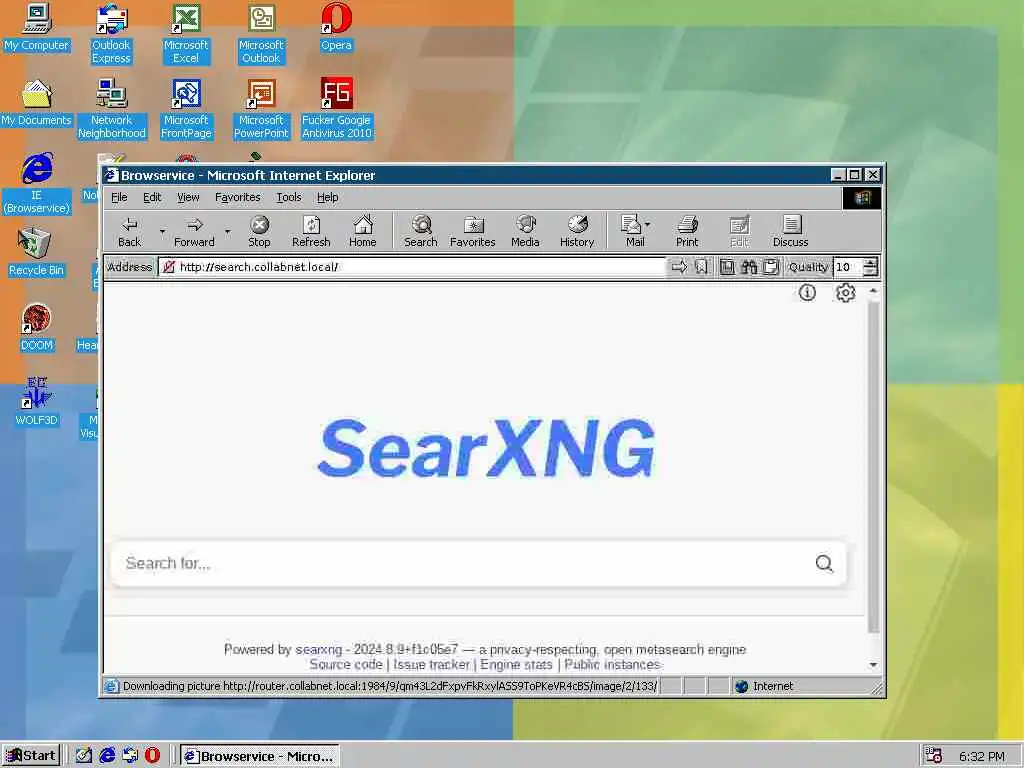1024x768 pixels.
Task: Refresh the current page
Action: point(311,231)
